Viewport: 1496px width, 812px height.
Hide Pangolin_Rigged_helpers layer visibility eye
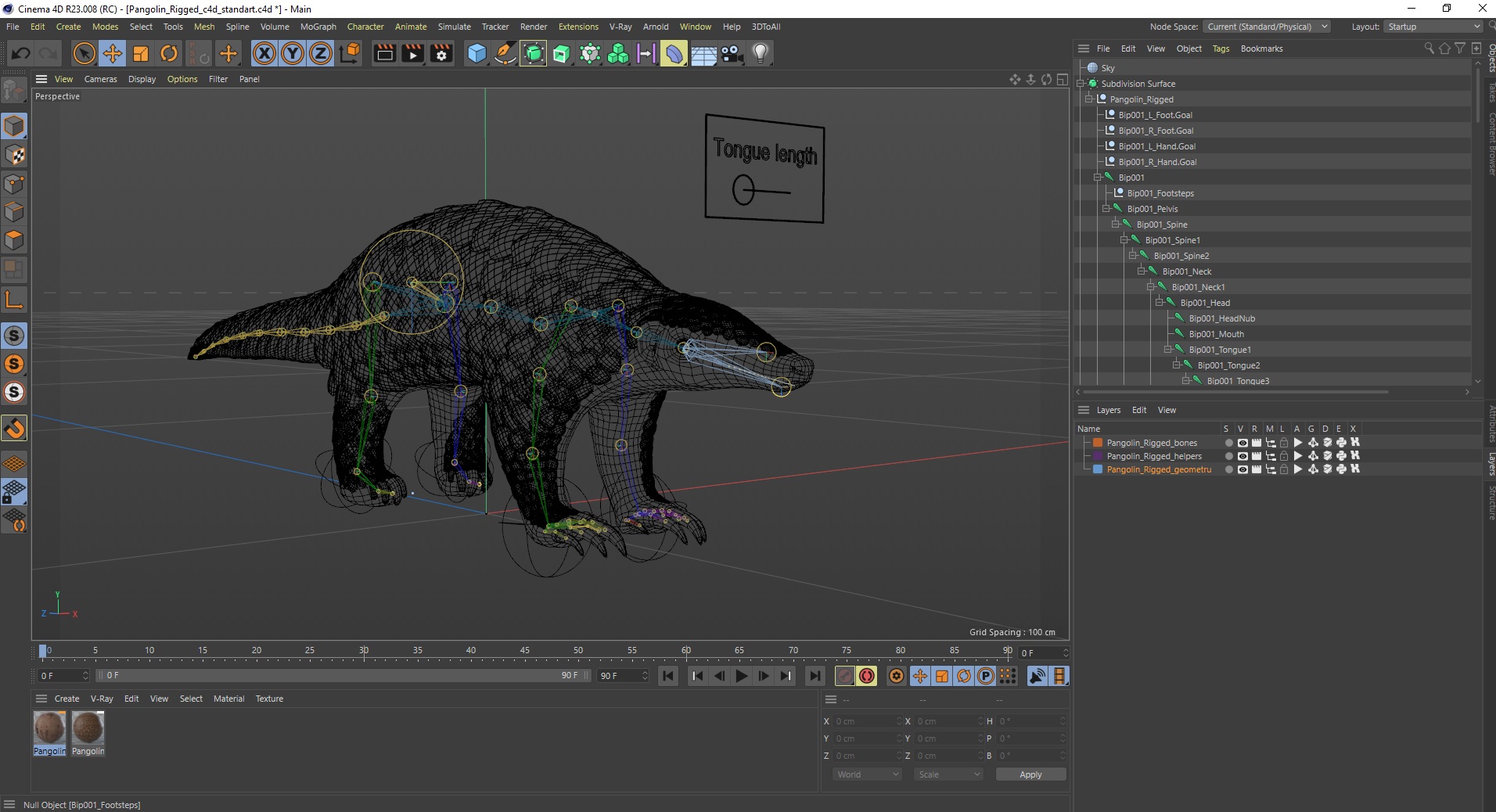[x=1242, y=456]
